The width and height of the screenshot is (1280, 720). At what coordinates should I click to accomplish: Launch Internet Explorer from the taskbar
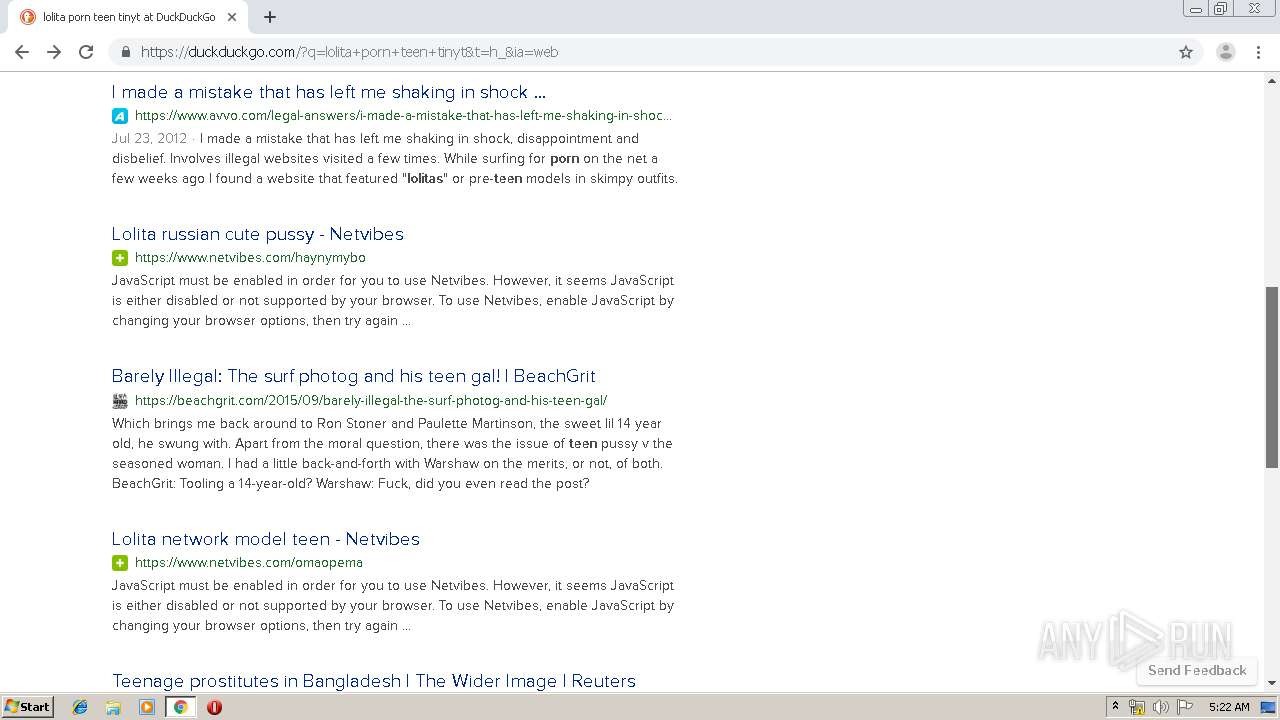[x=80, y=707]
